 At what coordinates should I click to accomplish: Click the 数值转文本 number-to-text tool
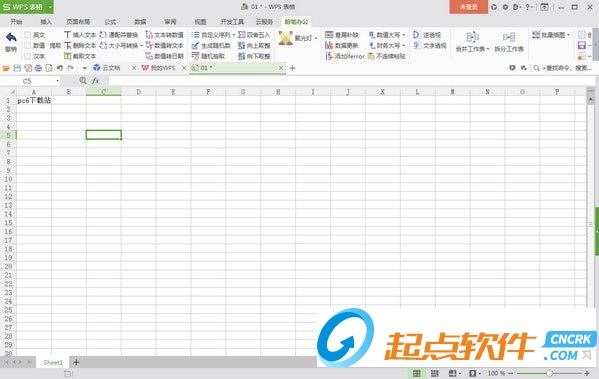click(165, 45)
